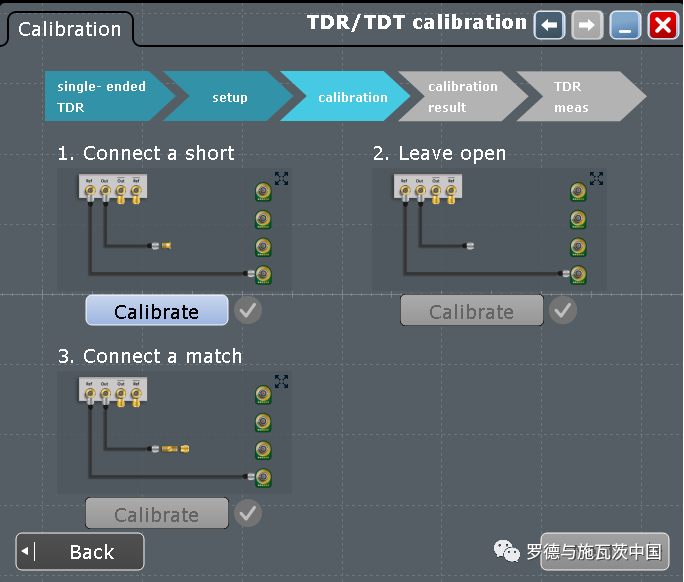Viewport: 684px width, 582px height.
Task: Open the calibration result step
Action: 462,97
